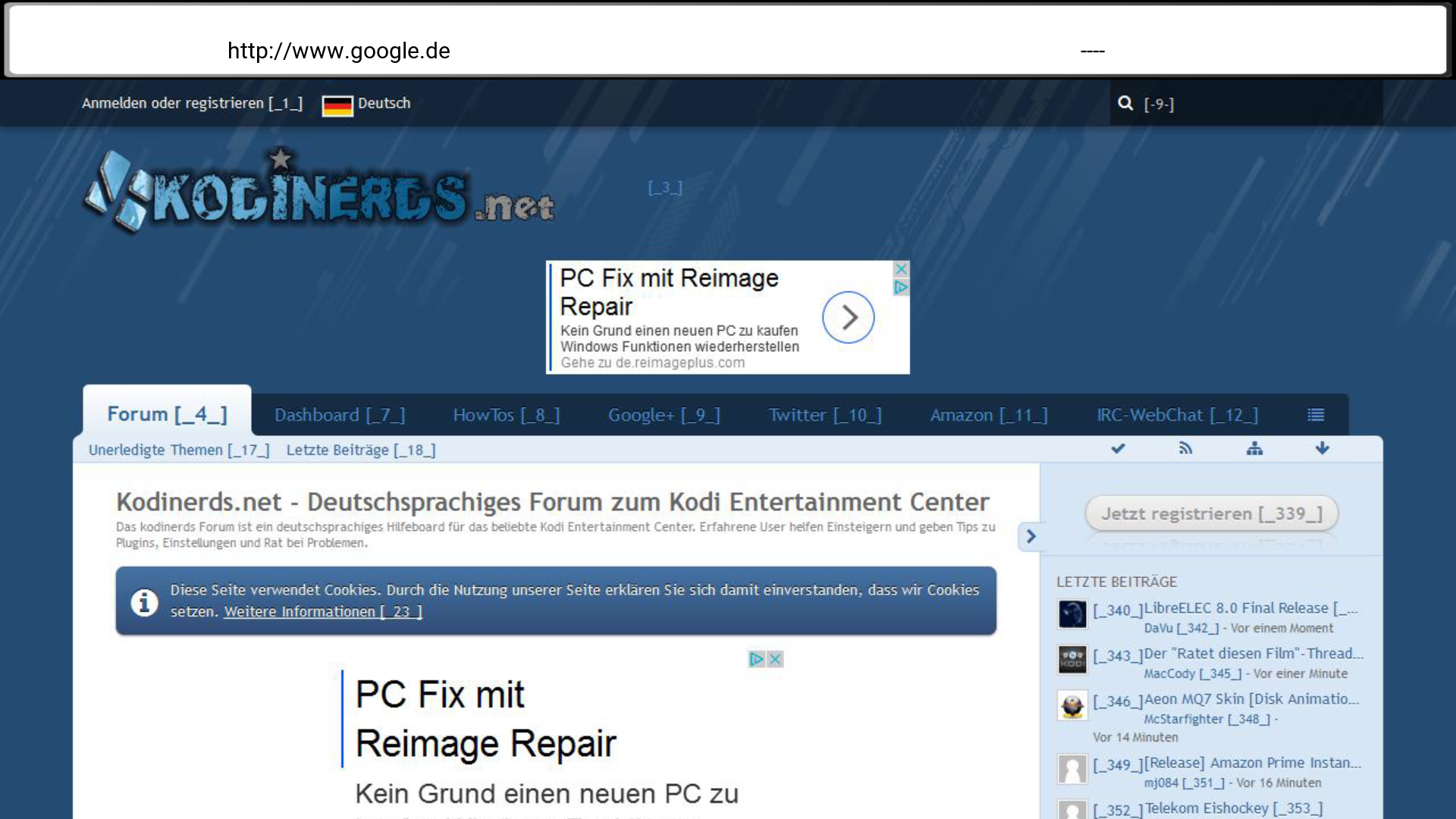Click AdChoices icon on lower ad

pos(756,659)
